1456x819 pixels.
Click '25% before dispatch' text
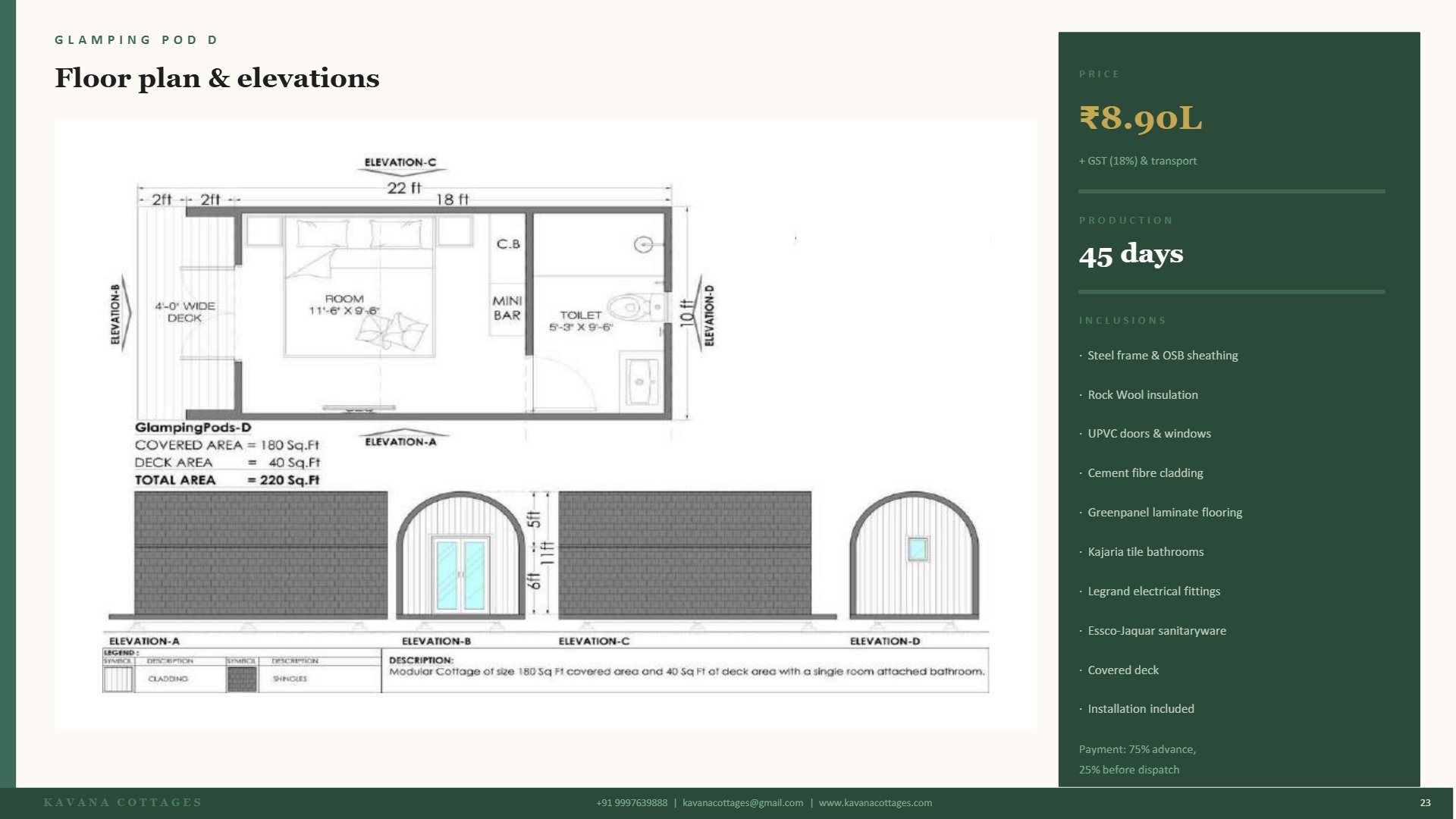pyautogui.click(x=1129, y=770)
